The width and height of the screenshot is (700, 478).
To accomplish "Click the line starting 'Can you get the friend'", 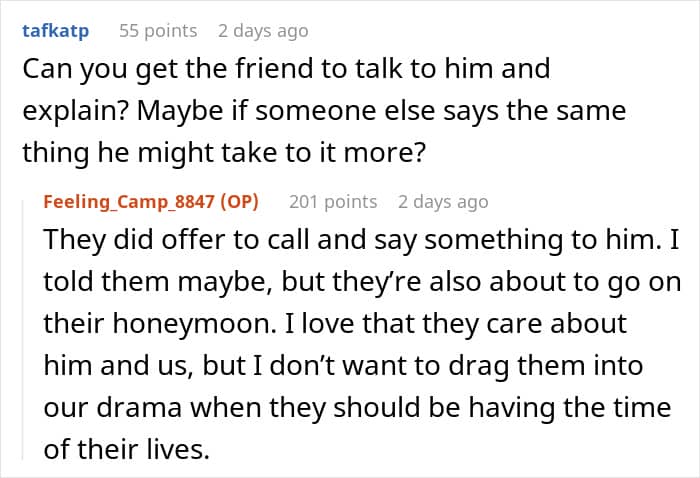I will click(286, 69).
